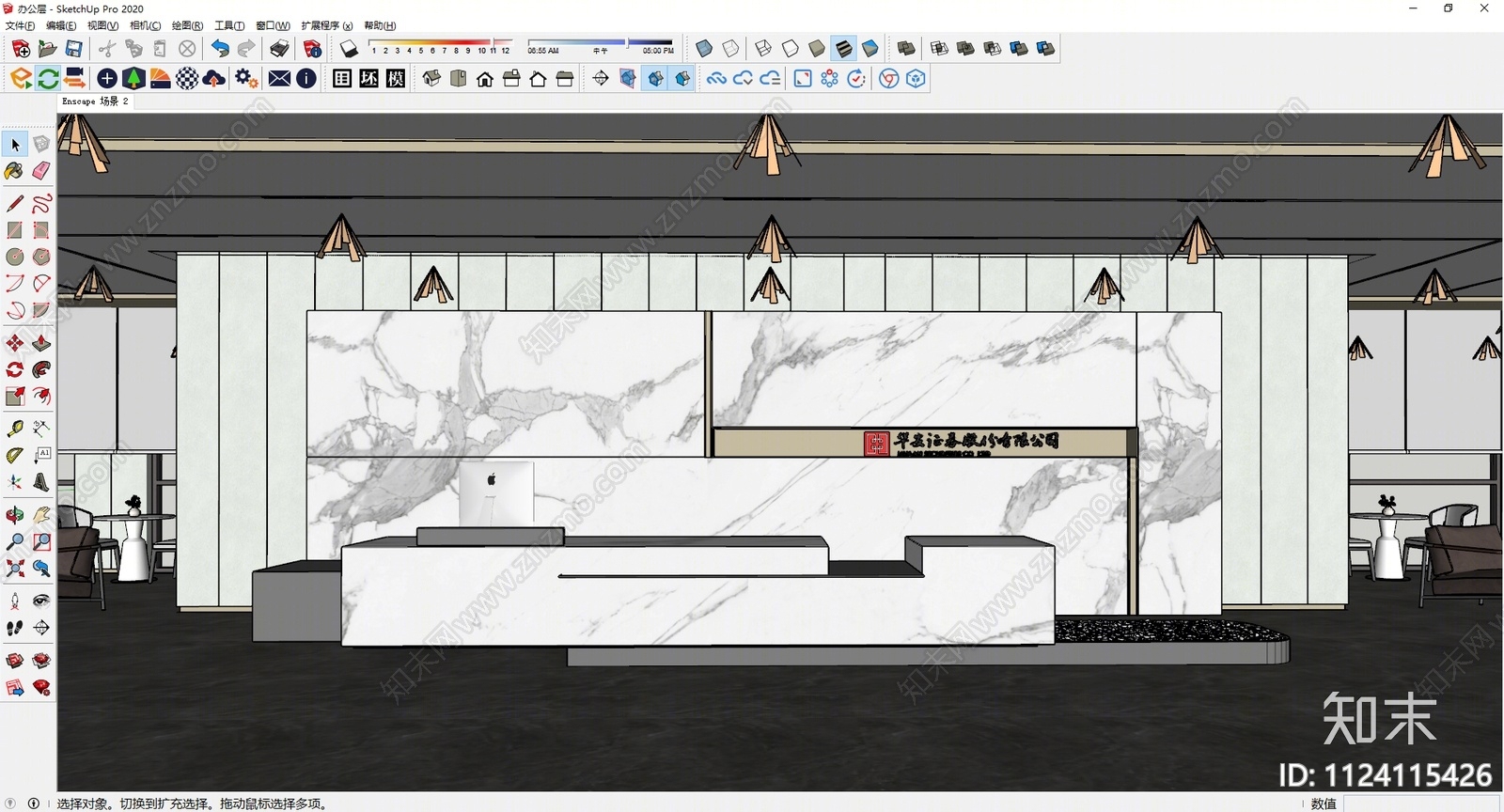Click Enscape feedback envelope icon

tap(279, 79)
